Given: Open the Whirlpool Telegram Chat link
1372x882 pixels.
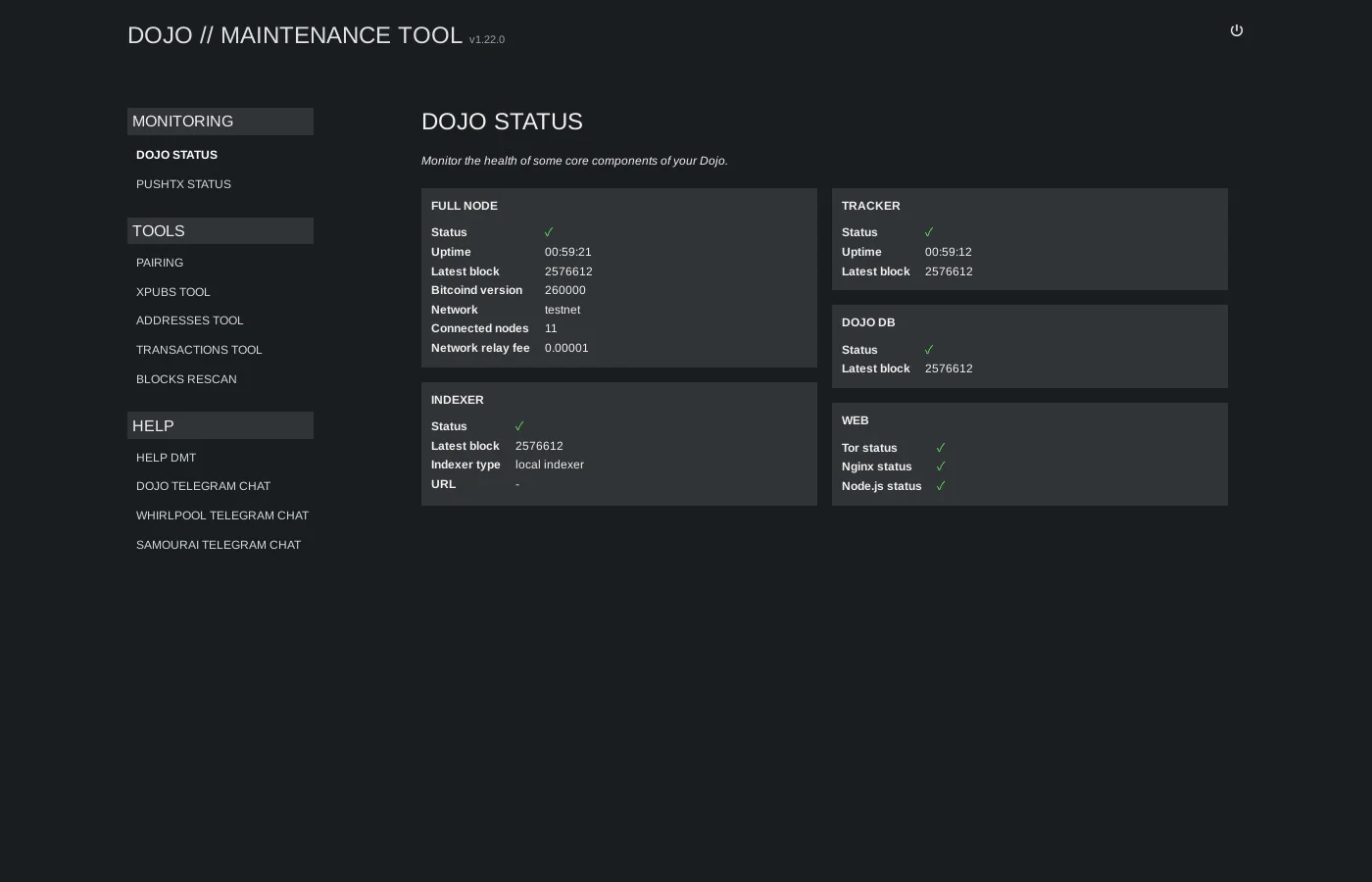Looking at the screenshot, I should [222, 515].
